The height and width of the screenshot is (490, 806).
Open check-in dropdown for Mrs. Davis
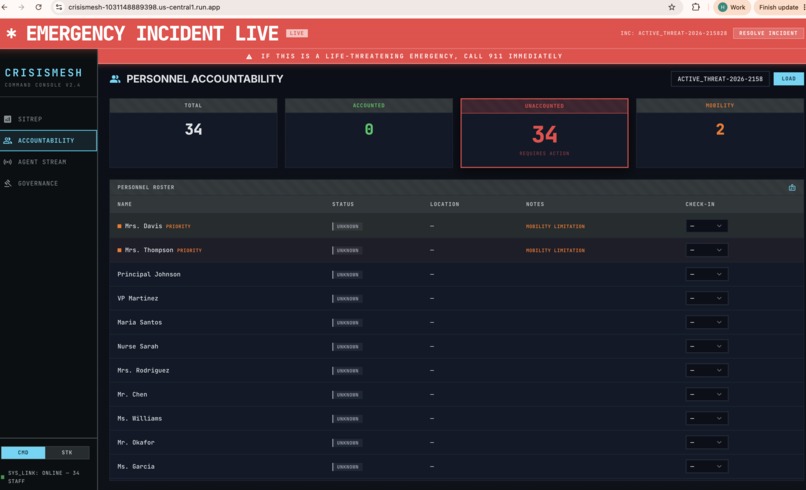pos(707,226)
